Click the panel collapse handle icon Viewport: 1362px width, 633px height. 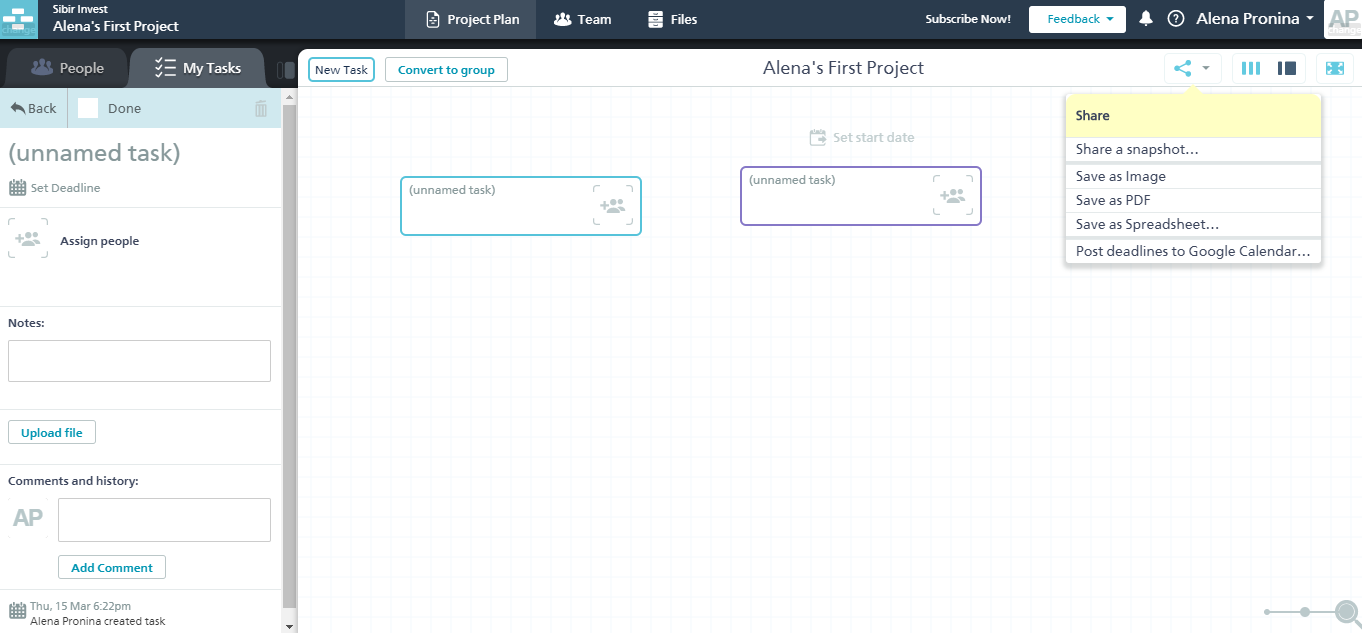pyautogui.click(x=287, y=70)
